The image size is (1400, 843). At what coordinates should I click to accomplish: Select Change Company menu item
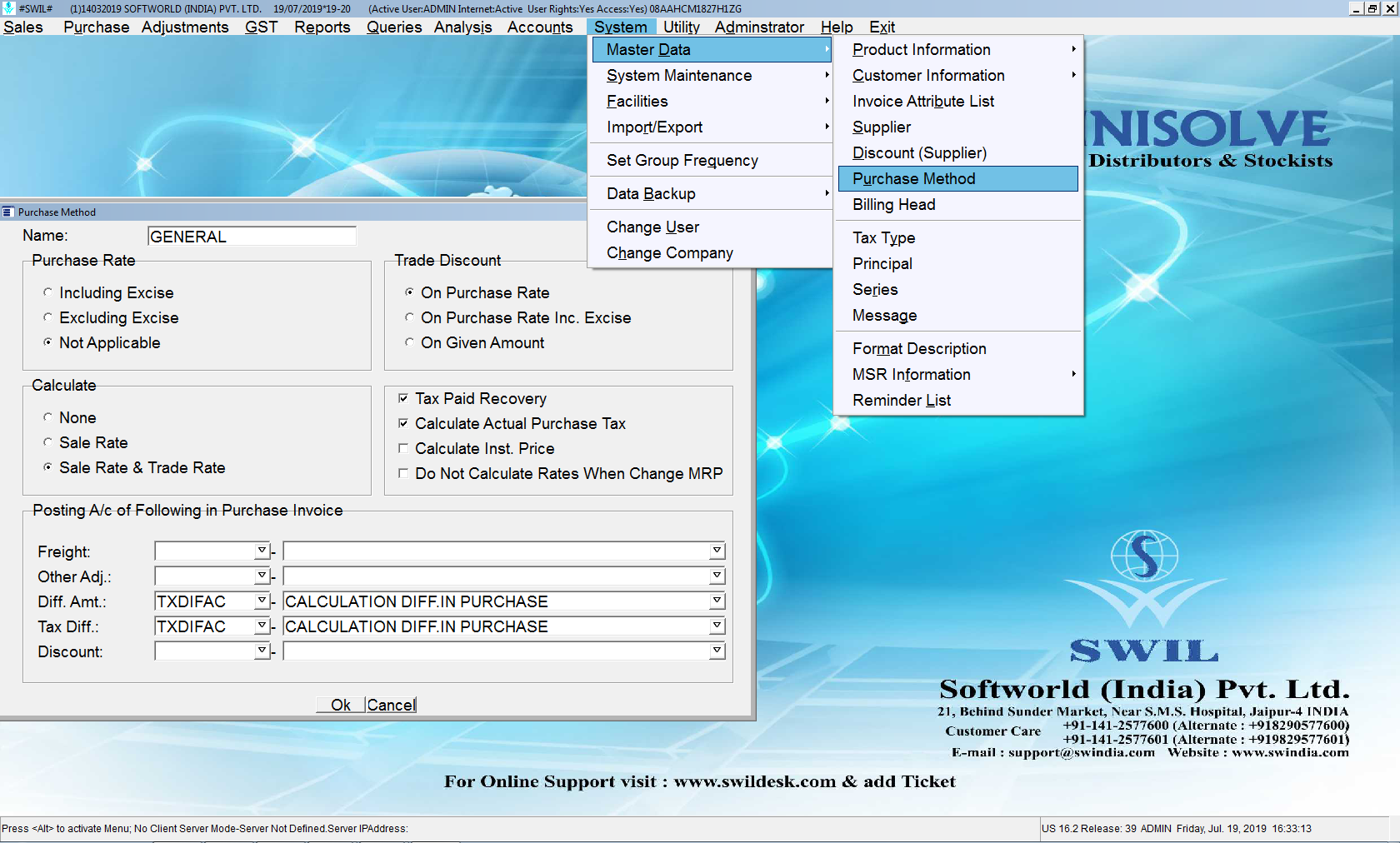tap(712, 253)
